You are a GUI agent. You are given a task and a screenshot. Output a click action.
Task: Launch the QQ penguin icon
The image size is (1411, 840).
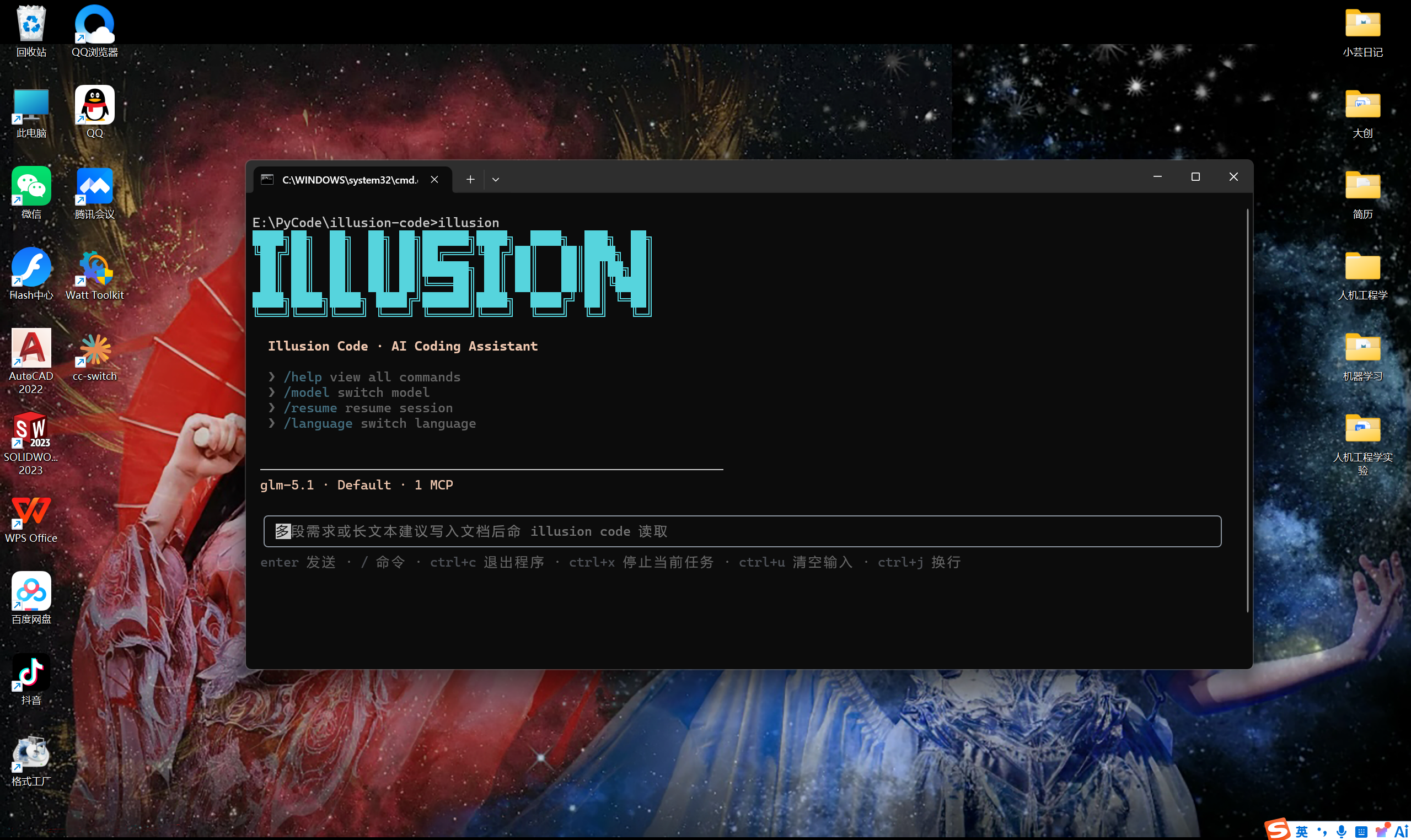pyautogui.click(x=94, y=112)
